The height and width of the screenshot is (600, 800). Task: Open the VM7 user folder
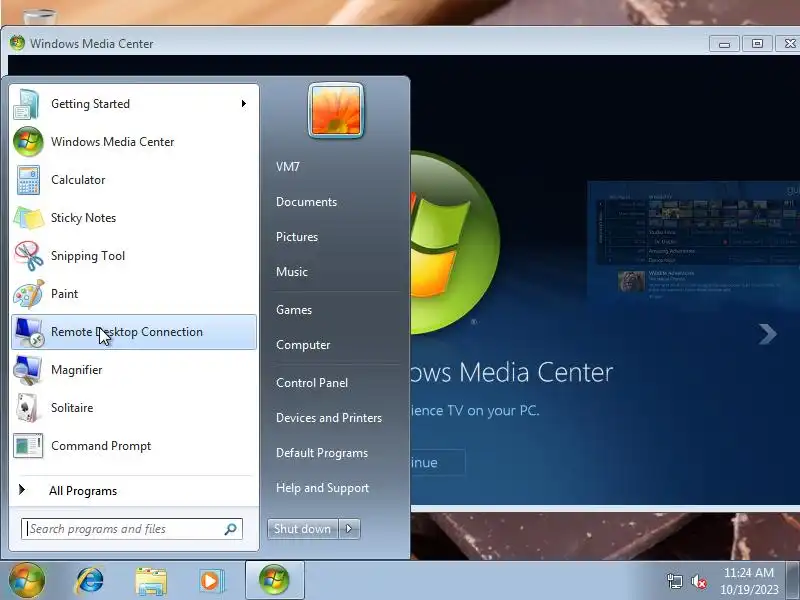(288, 167)
